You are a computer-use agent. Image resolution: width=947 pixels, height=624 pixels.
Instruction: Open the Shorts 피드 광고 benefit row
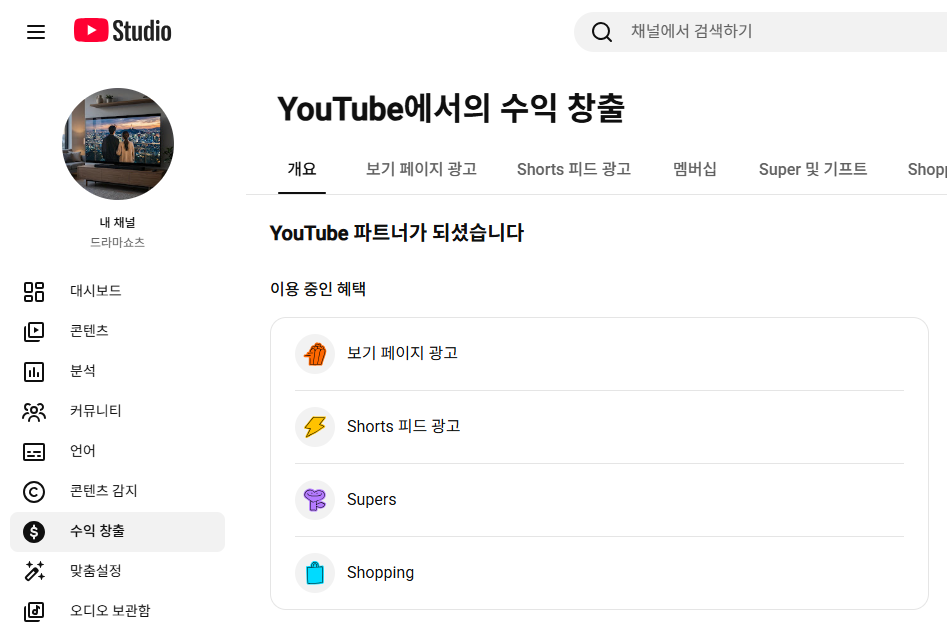pos(599,427)
